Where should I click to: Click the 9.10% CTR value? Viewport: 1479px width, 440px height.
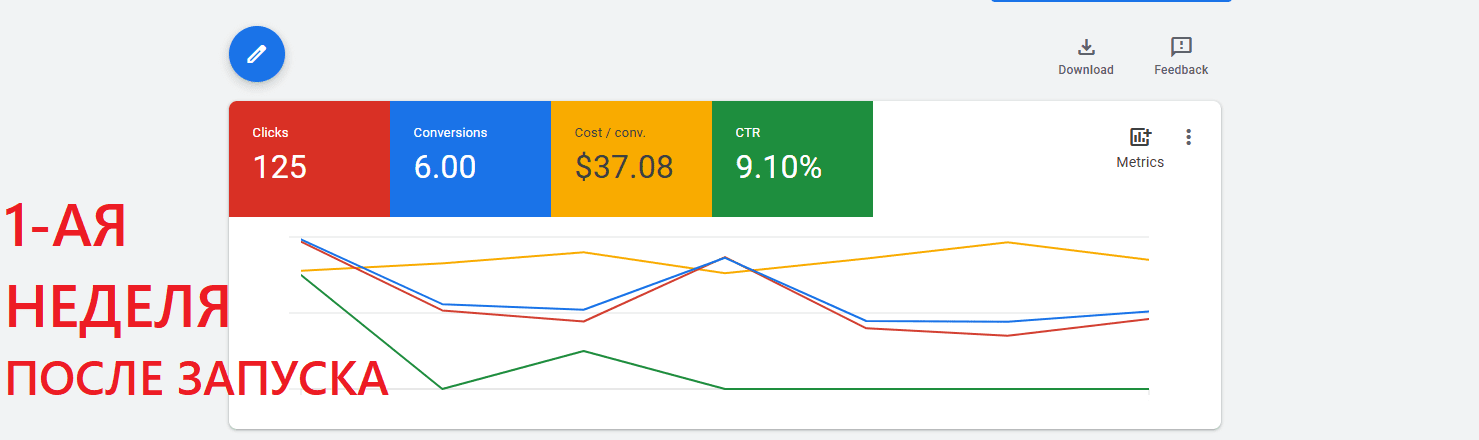pyautogui.click(x=779, y=167)
